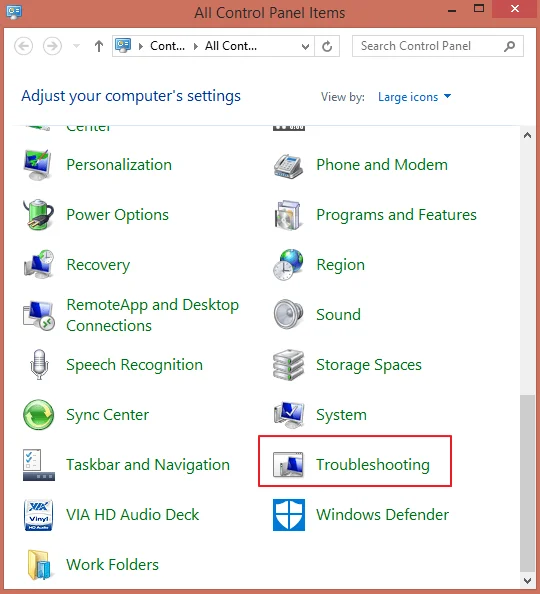Open the Work Folders link

(x=113, y=565)
